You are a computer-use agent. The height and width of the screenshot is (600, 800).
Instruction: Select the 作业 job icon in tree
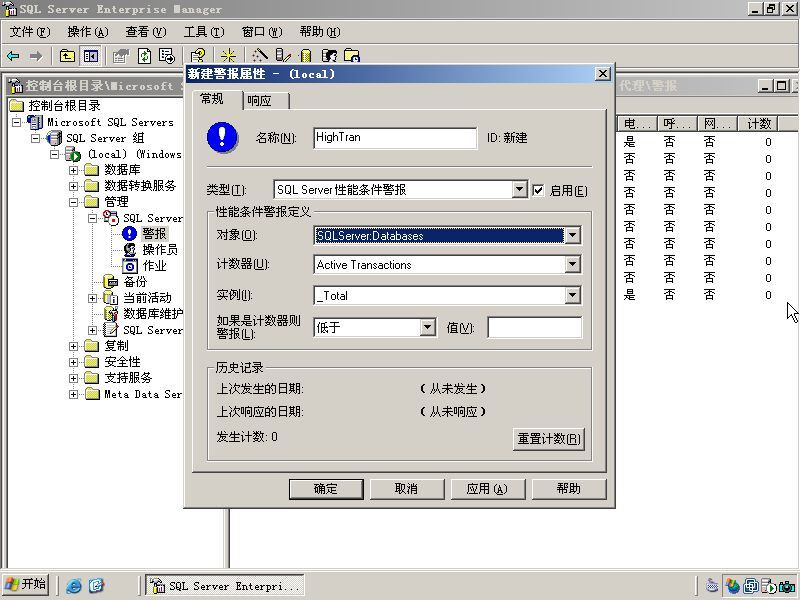click(x=130, y=266)
